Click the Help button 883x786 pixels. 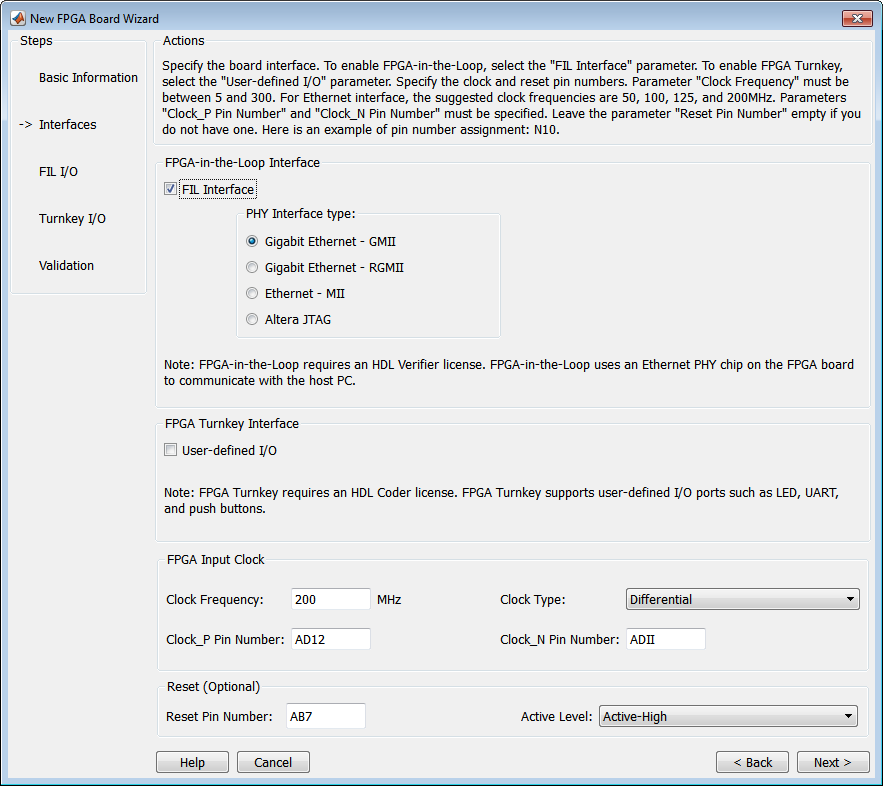[192, 762]
